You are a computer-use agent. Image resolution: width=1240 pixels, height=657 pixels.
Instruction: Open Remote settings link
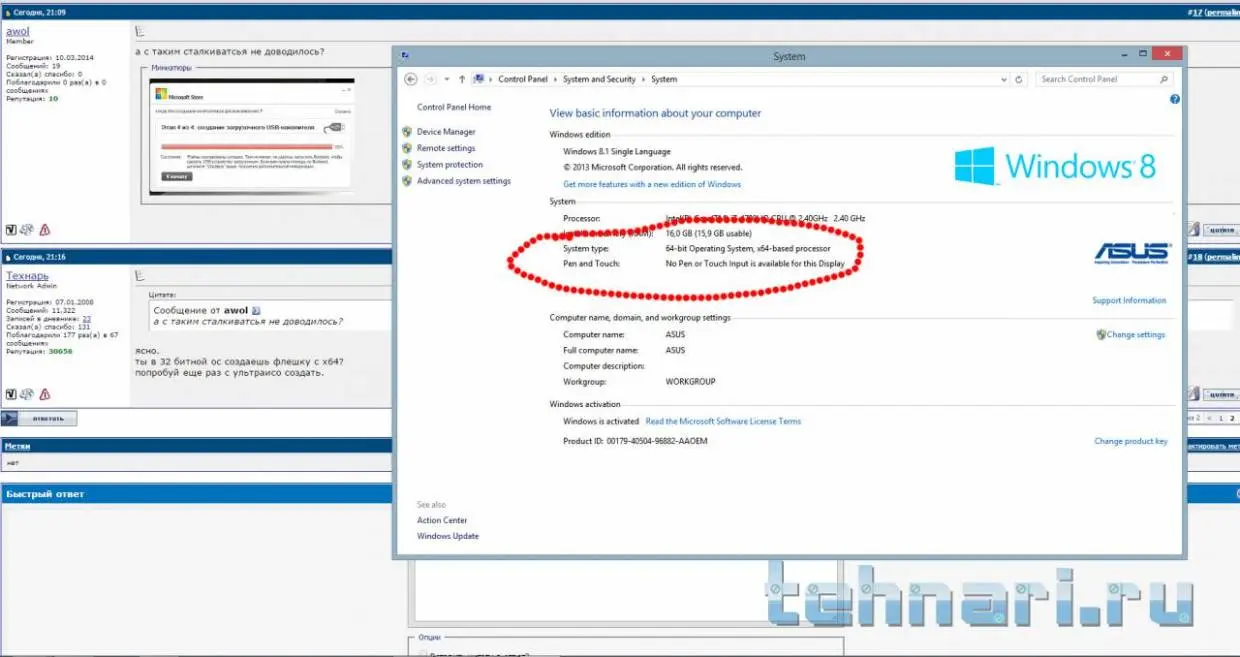point(446,148)
